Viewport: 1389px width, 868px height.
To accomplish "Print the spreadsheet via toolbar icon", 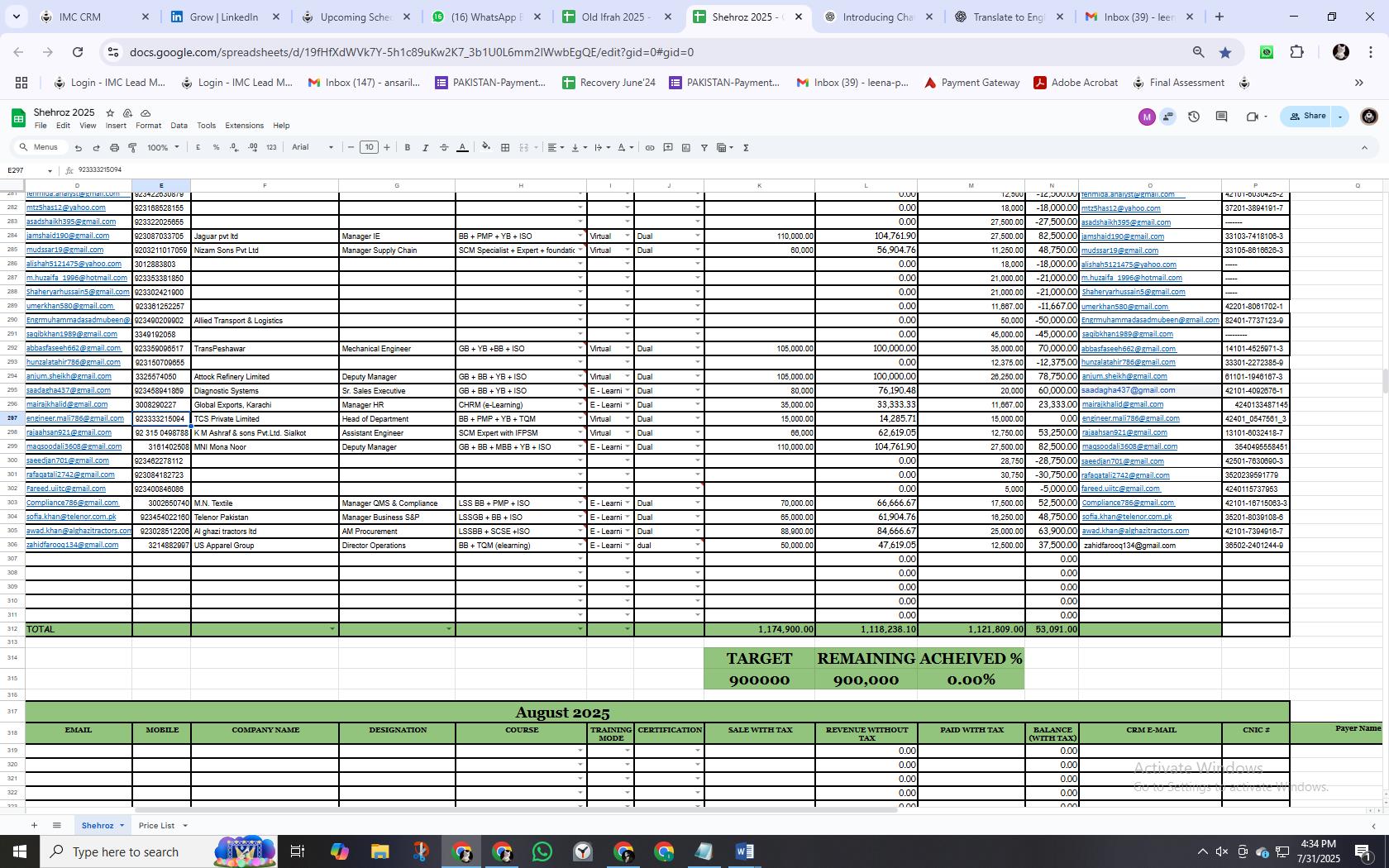I will click(114, 148).
